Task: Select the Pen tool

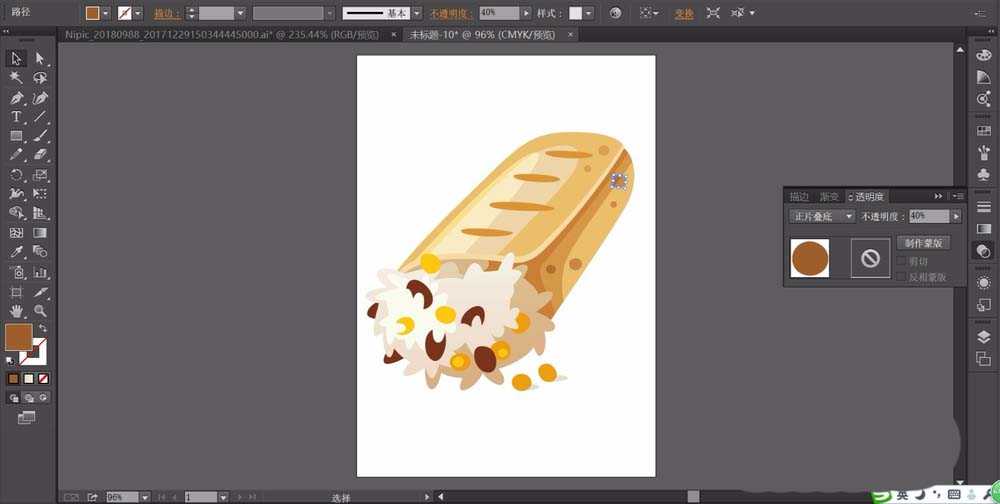Action: click(16, 98)
